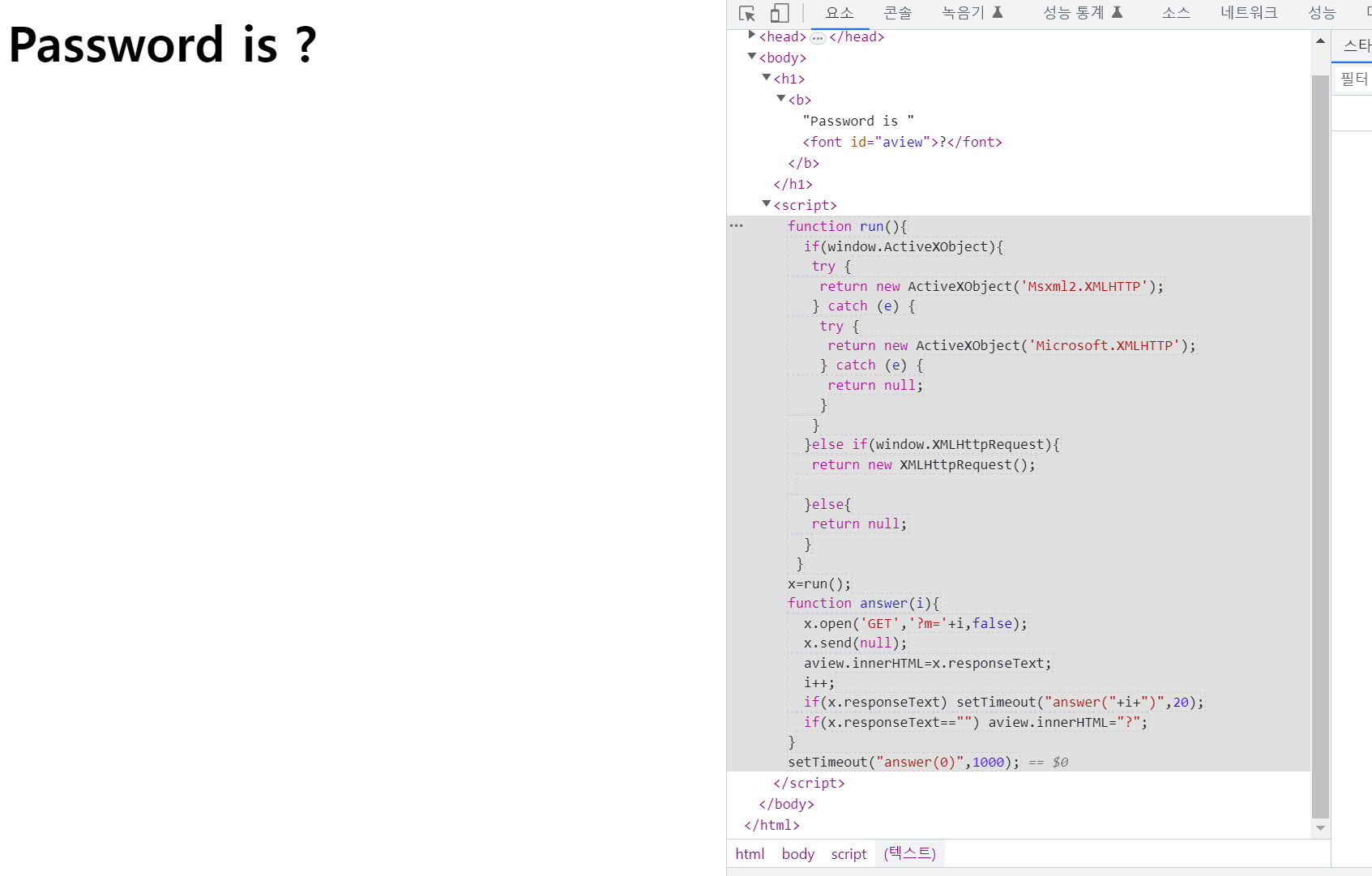Image resolution: width=1372 pixels, height=876 pixels.
Task: Click the ellipsis badge inside head tag
Action: tap(818, 38)
